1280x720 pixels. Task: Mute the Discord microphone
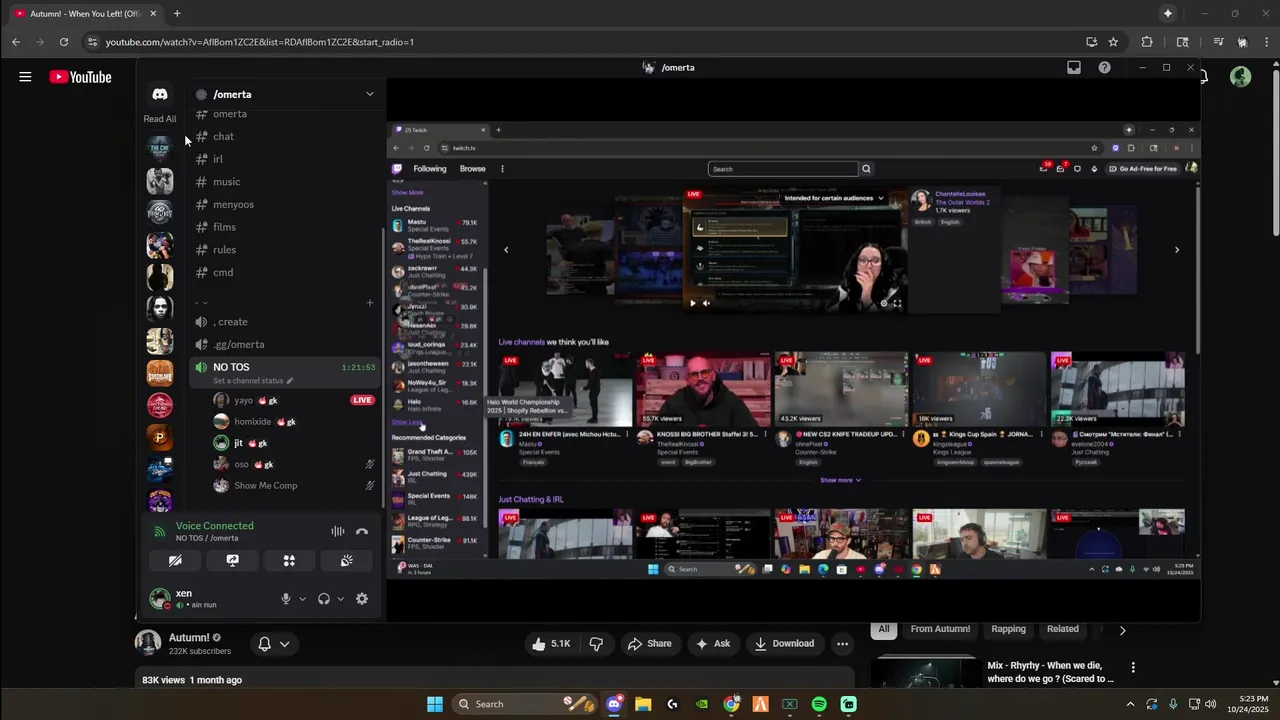(x=286, y=599)
